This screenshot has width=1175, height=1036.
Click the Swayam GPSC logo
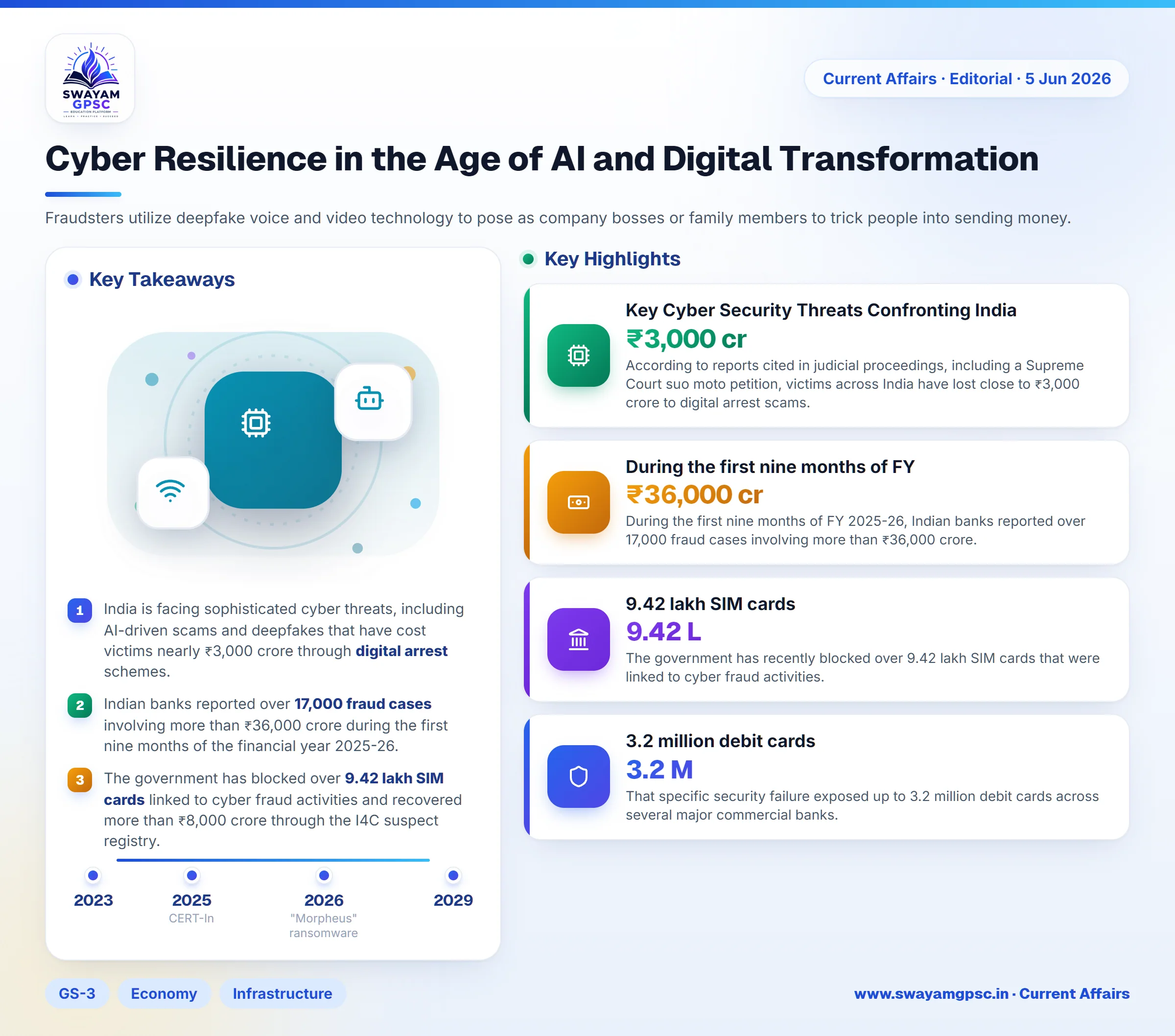pyautogui.click(x=90, y=78)
